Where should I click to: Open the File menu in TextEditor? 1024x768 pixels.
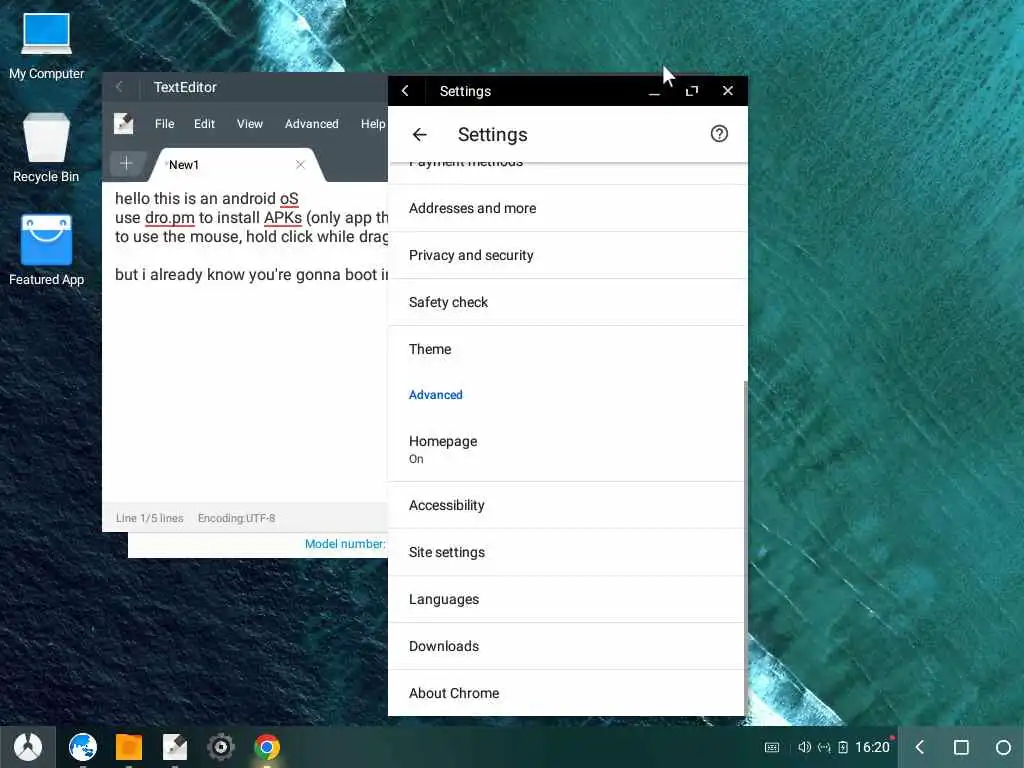coord(165,124)
